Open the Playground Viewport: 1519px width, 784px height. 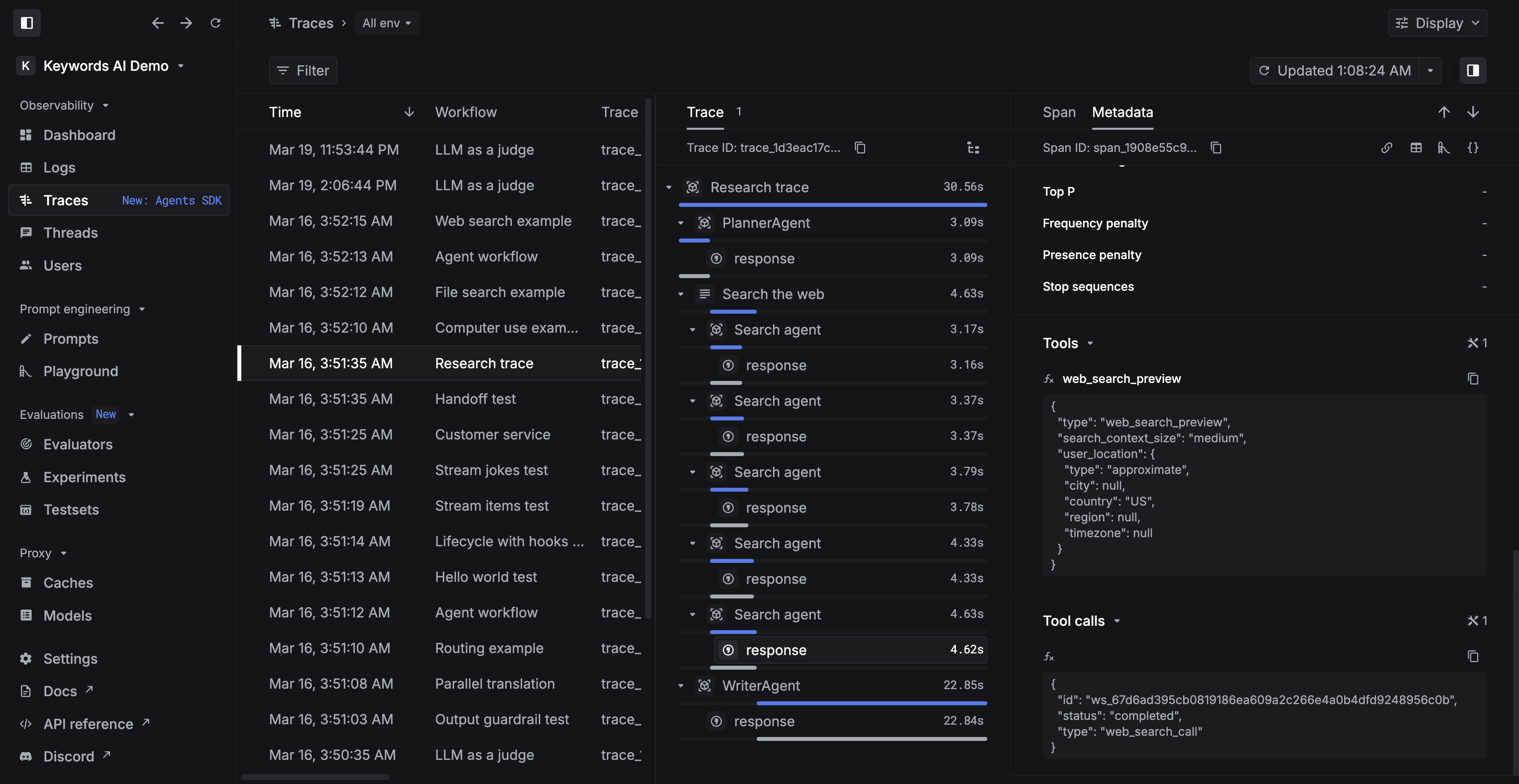80,371
